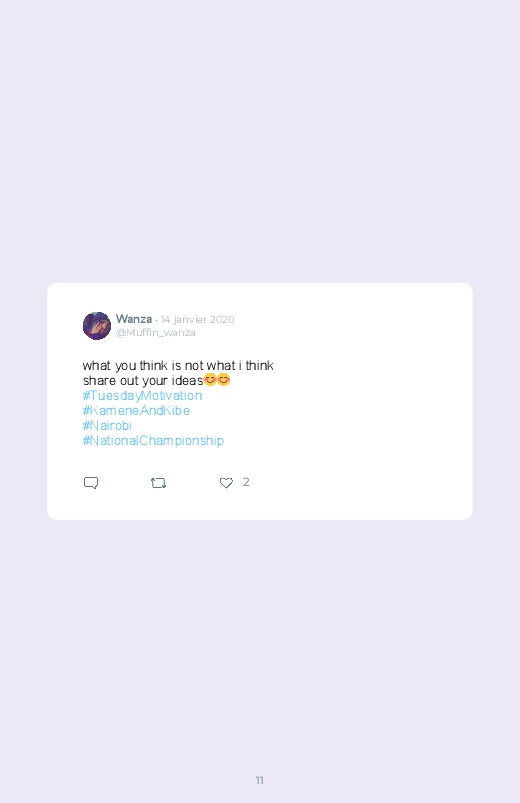
Task: Open Wanza's round profile avatar
Action: click(x=97, y=326)
